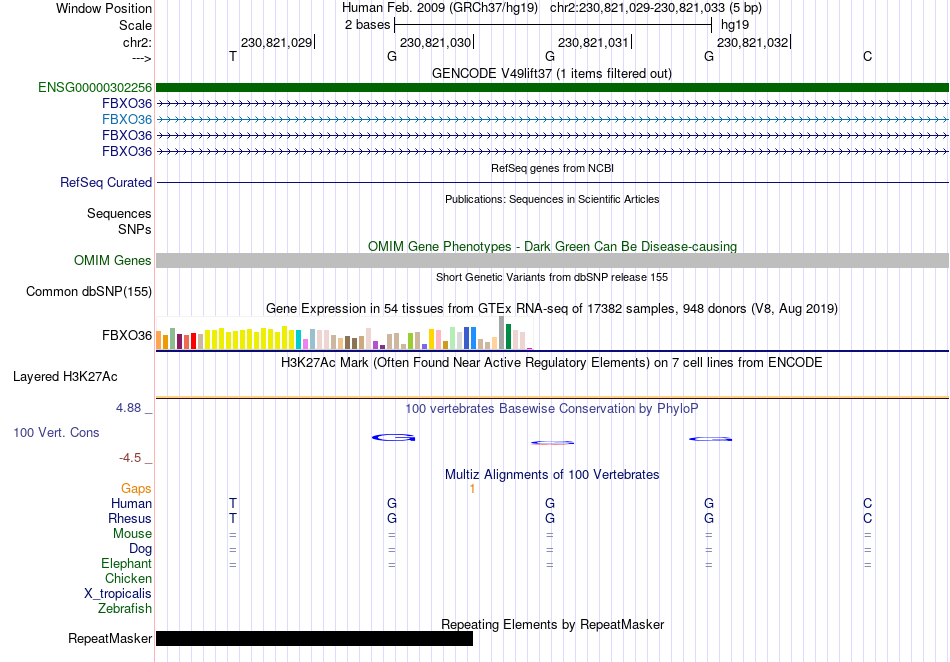Click the FBXO36 GTEx expression bar chart
The height and width of the screenshot is (662, 950).
(x=344, y=333)
